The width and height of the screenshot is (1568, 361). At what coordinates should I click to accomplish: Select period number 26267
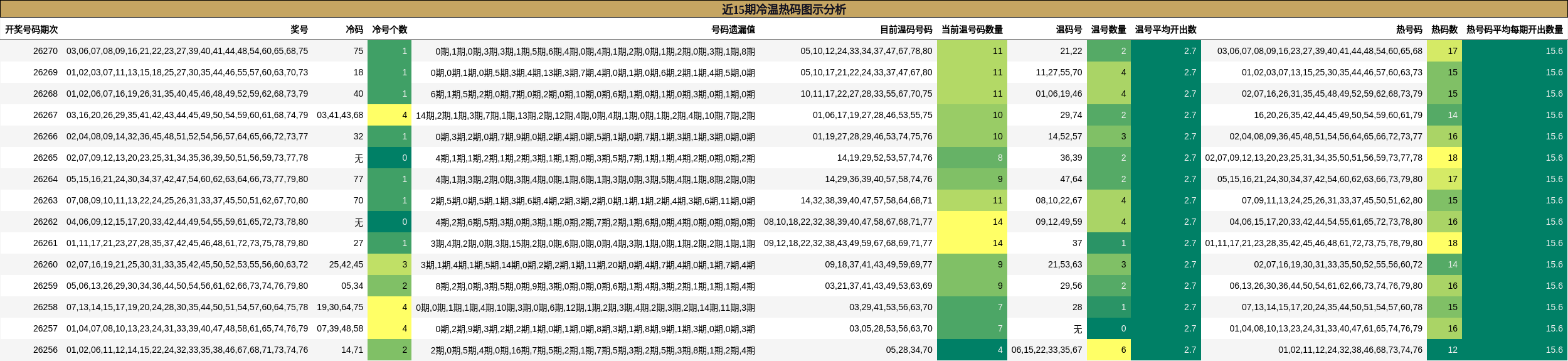click(x=45, y=115)
